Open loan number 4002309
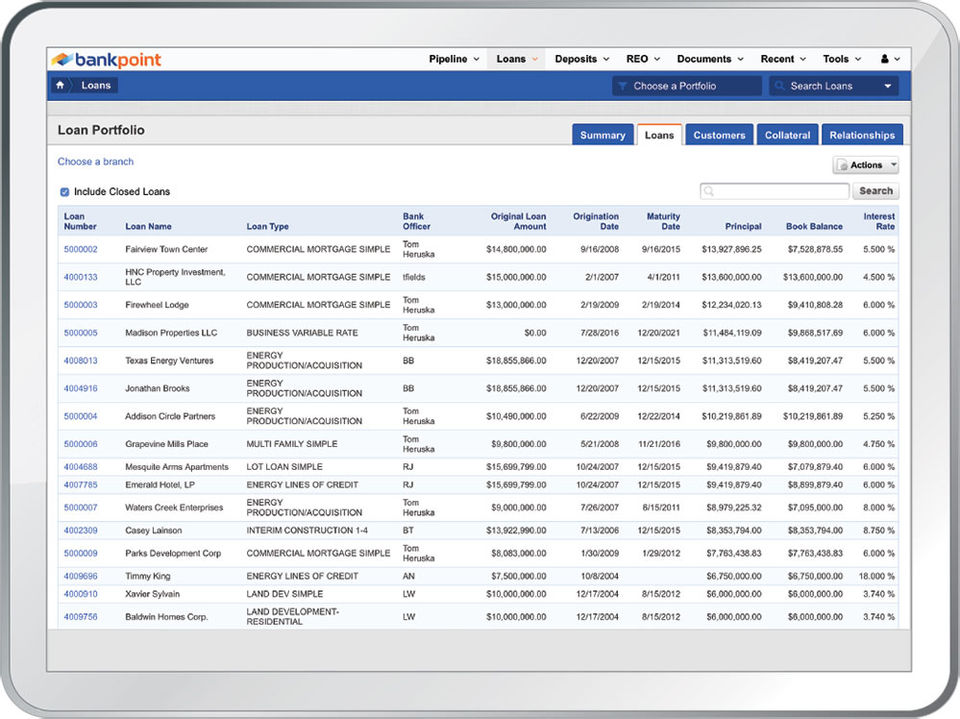The image size is (960, 719). [81, 530]
